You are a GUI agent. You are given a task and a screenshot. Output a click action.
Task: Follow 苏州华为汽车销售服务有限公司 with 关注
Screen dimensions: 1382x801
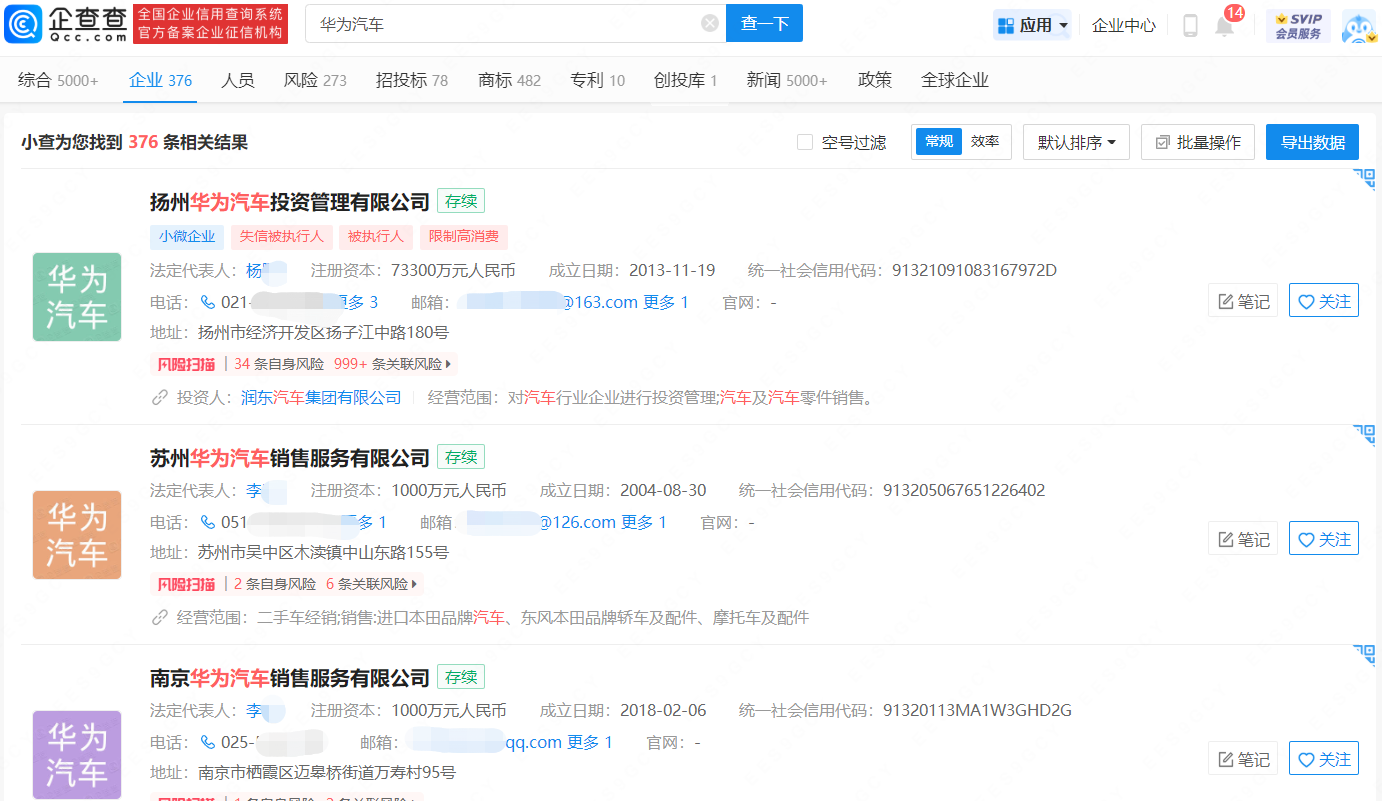coord(1324,539)
